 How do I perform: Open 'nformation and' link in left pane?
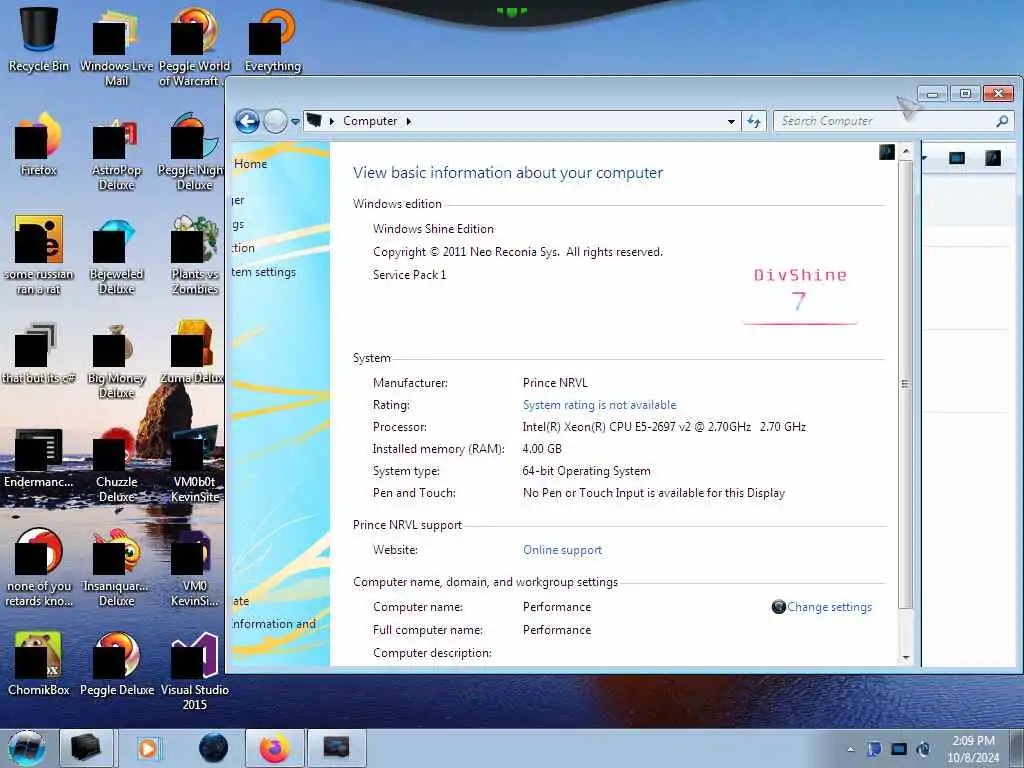pos(274,624)
